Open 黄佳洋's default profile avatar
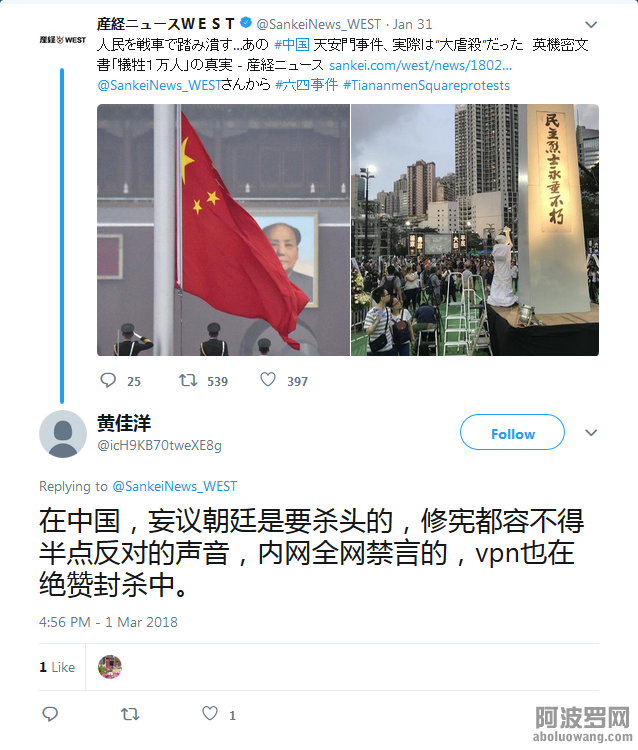The width and height of the screenshot is (638, 750). [x=63, y=434]
